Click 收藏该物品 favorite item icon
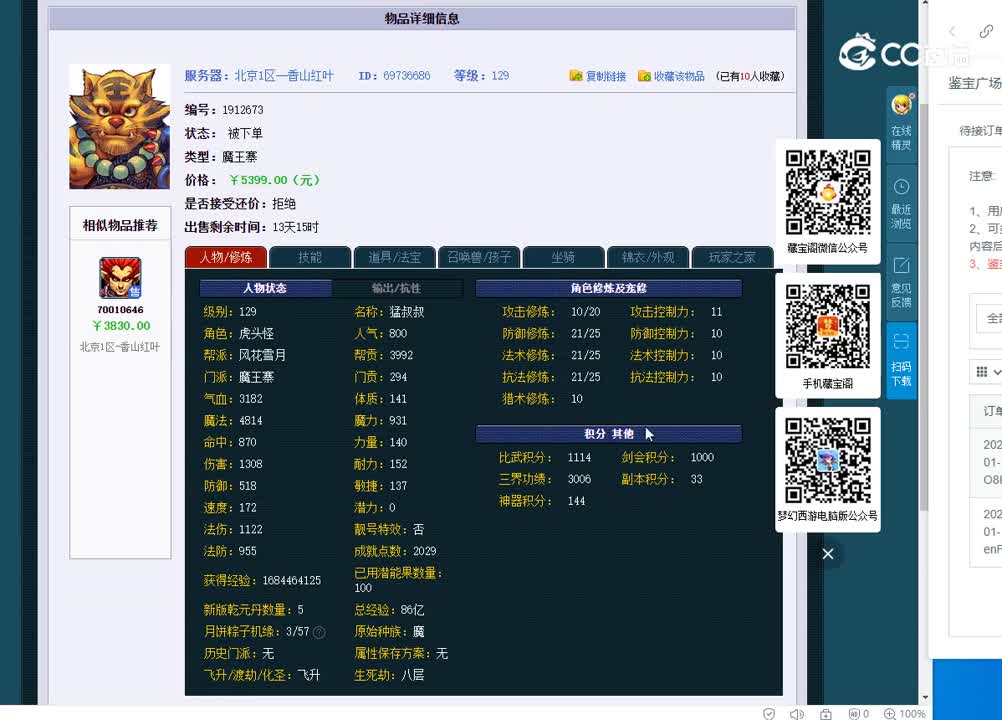This screenshot has width=1002, height=720. (644, 76)
